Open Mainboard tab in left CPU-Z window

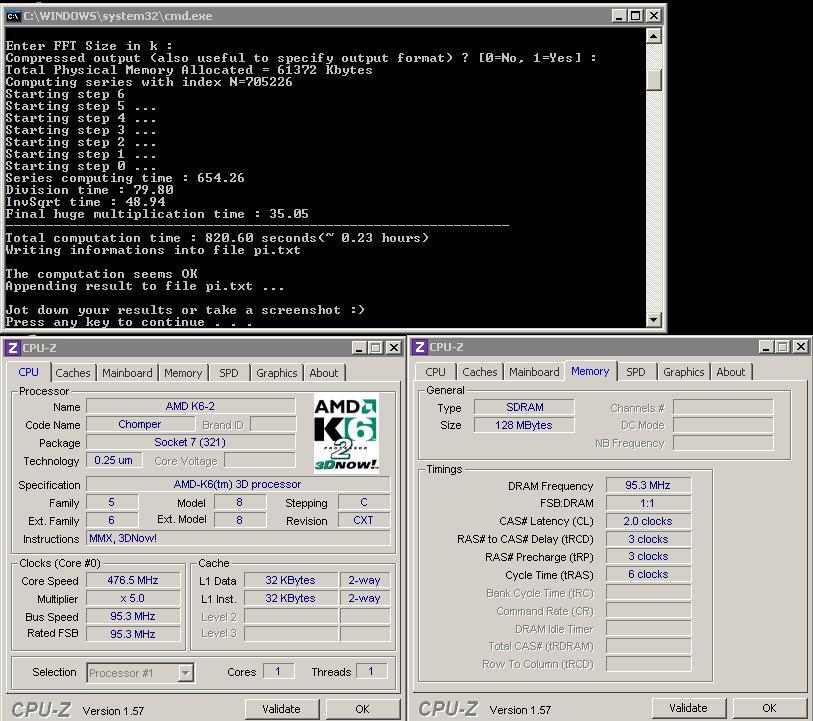click(x=127, y=373)
